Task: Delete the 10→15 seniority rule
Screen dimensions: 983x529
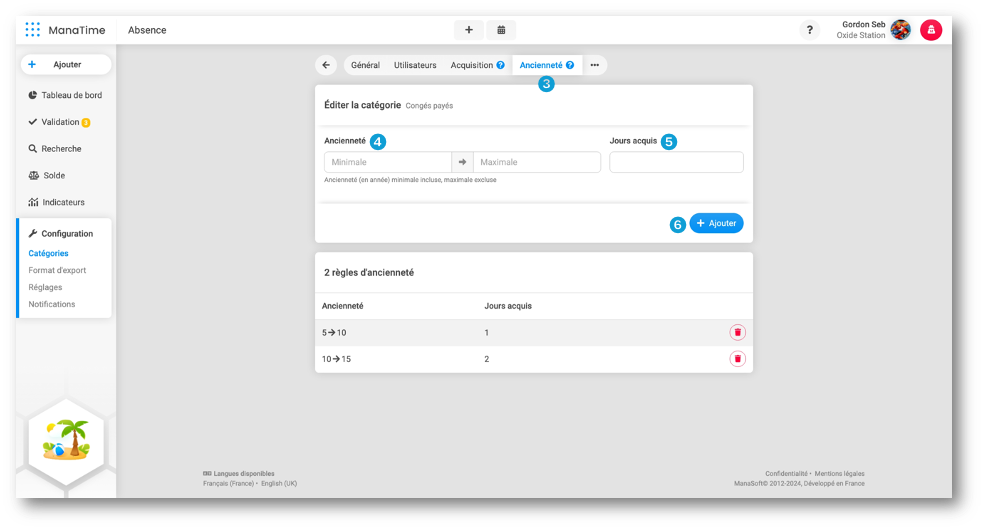Action: pos(737,359)
